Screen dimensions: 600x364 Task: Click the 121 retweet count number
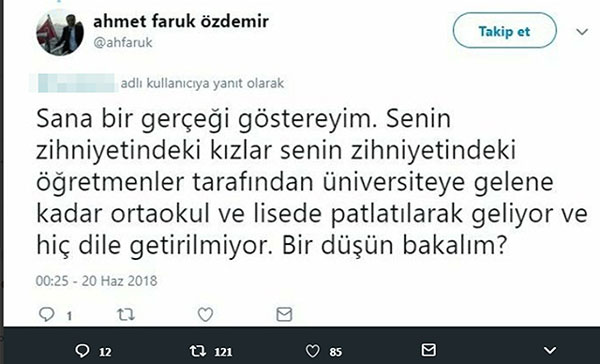point(223,352)
